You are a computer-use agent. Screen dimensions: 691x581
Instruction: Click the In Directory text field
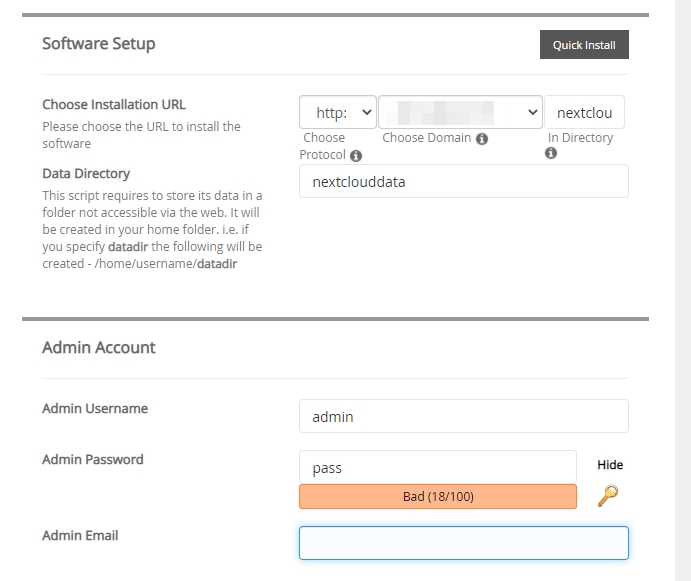tap(584, 113)
